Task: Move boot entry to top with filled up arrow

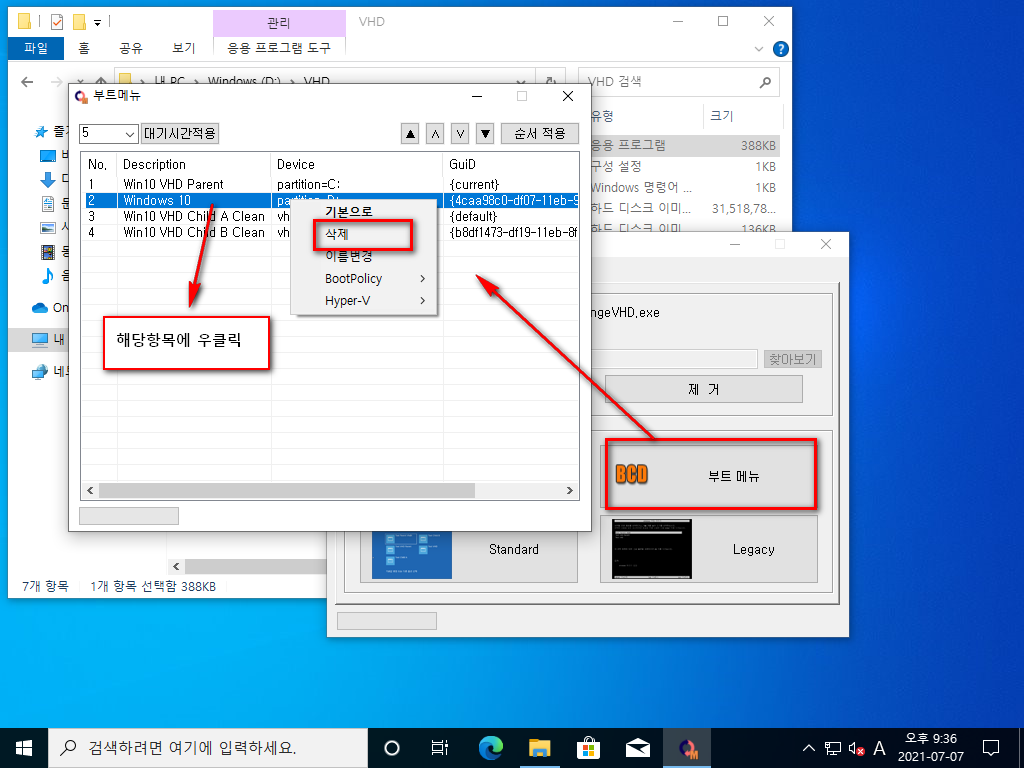Action: [x=410, y=134]
